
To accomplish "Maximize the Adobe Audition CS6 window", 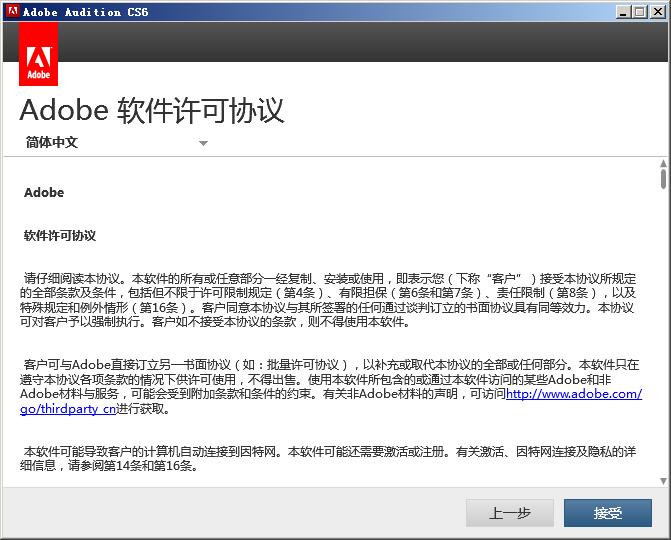I will tap(640, 12).
